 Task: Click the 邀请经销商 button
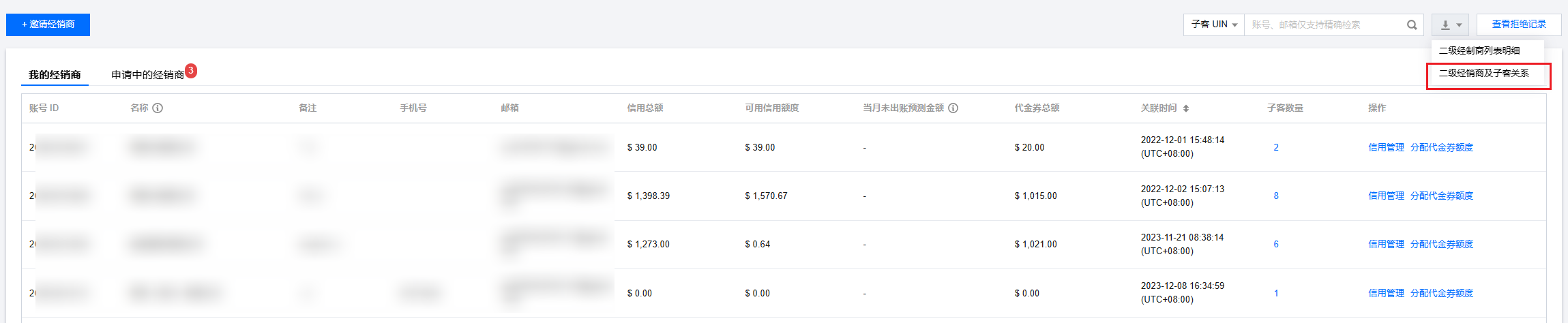(48, 25)
